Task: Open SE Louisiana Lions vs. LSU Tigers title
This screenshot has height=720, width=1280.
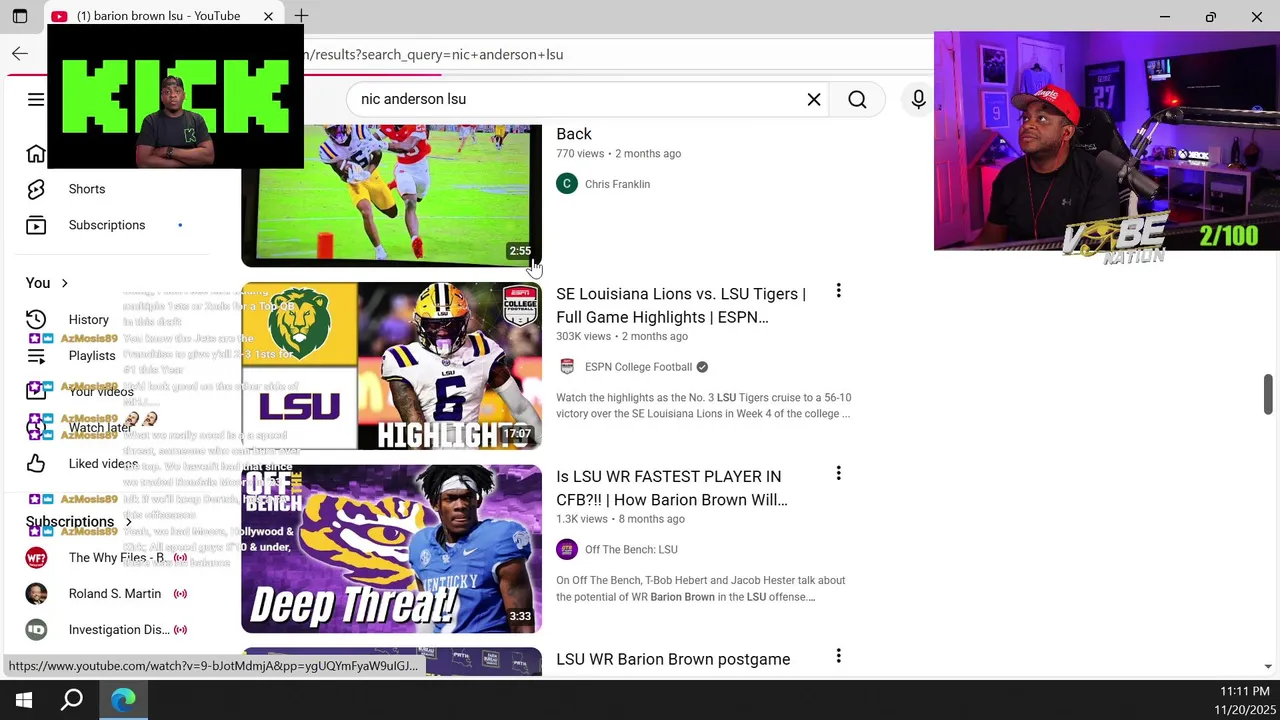Action: point(681,305)
